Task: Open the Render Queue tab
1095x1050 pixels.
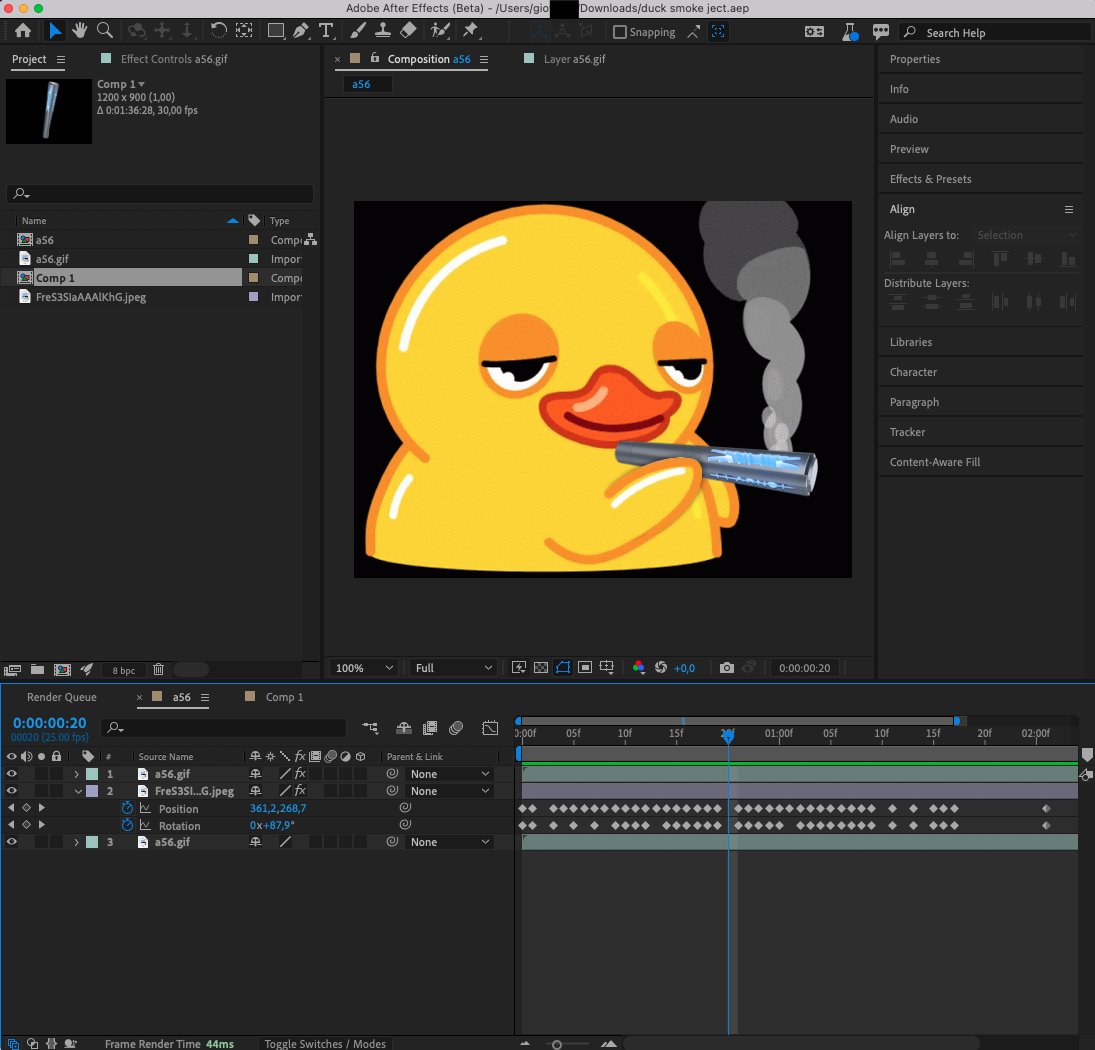Action: pyautogui.click(x=61, y=697)
